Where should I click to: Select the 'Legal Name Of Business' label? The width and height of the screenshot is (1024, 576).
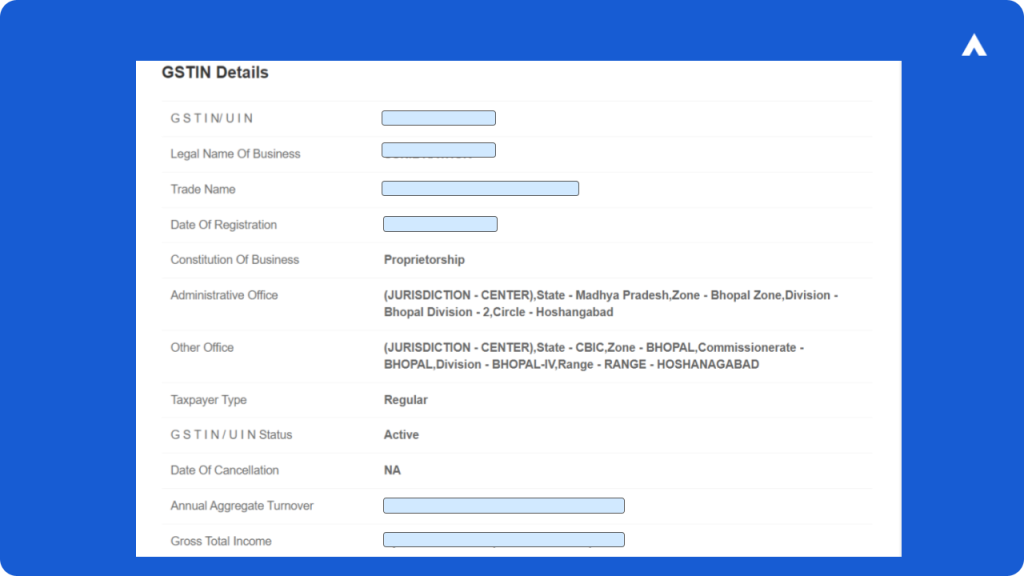[x=235, y=154]
